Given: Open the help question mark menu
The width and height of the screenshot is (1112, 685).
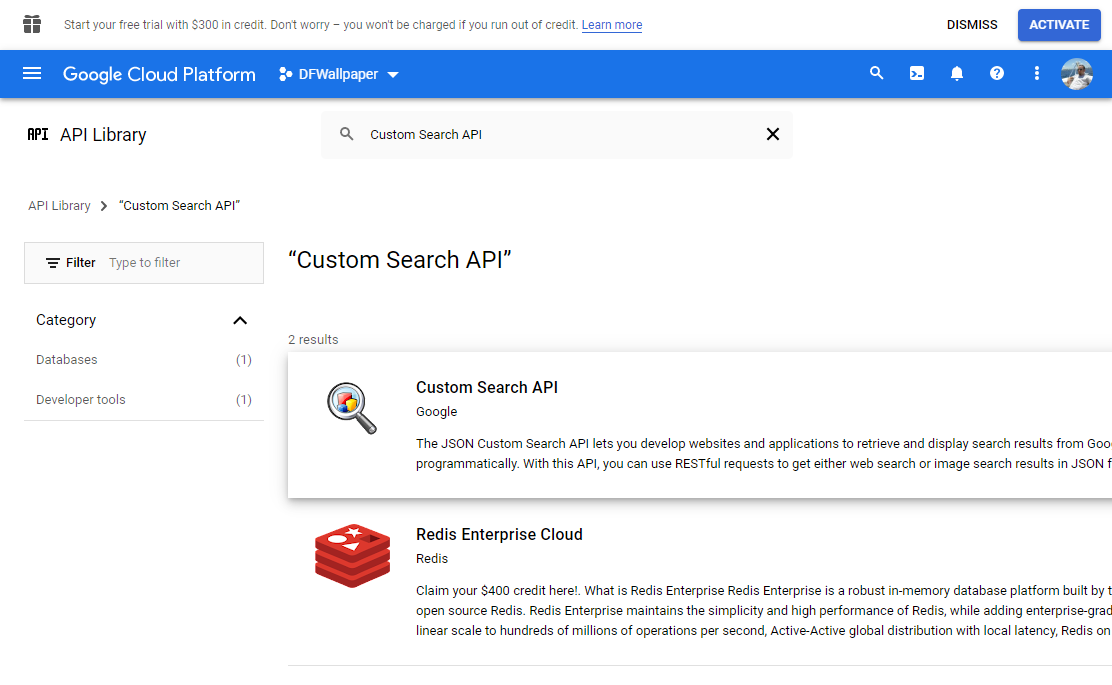Looking at the screenshot, I should [996, 73].
